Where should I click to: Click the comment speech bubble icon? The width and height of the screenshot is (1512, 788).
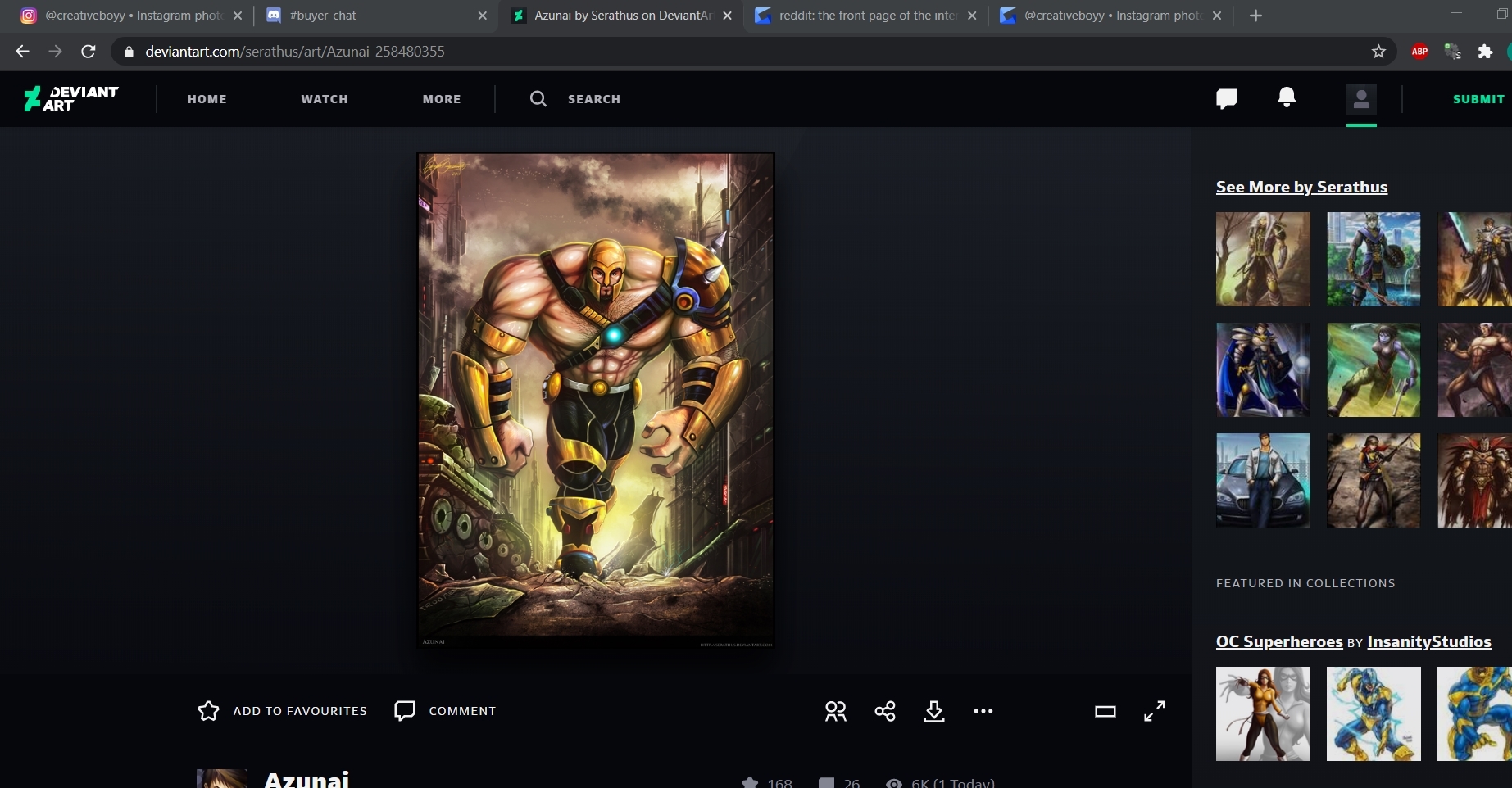click(x=405, y=711)
